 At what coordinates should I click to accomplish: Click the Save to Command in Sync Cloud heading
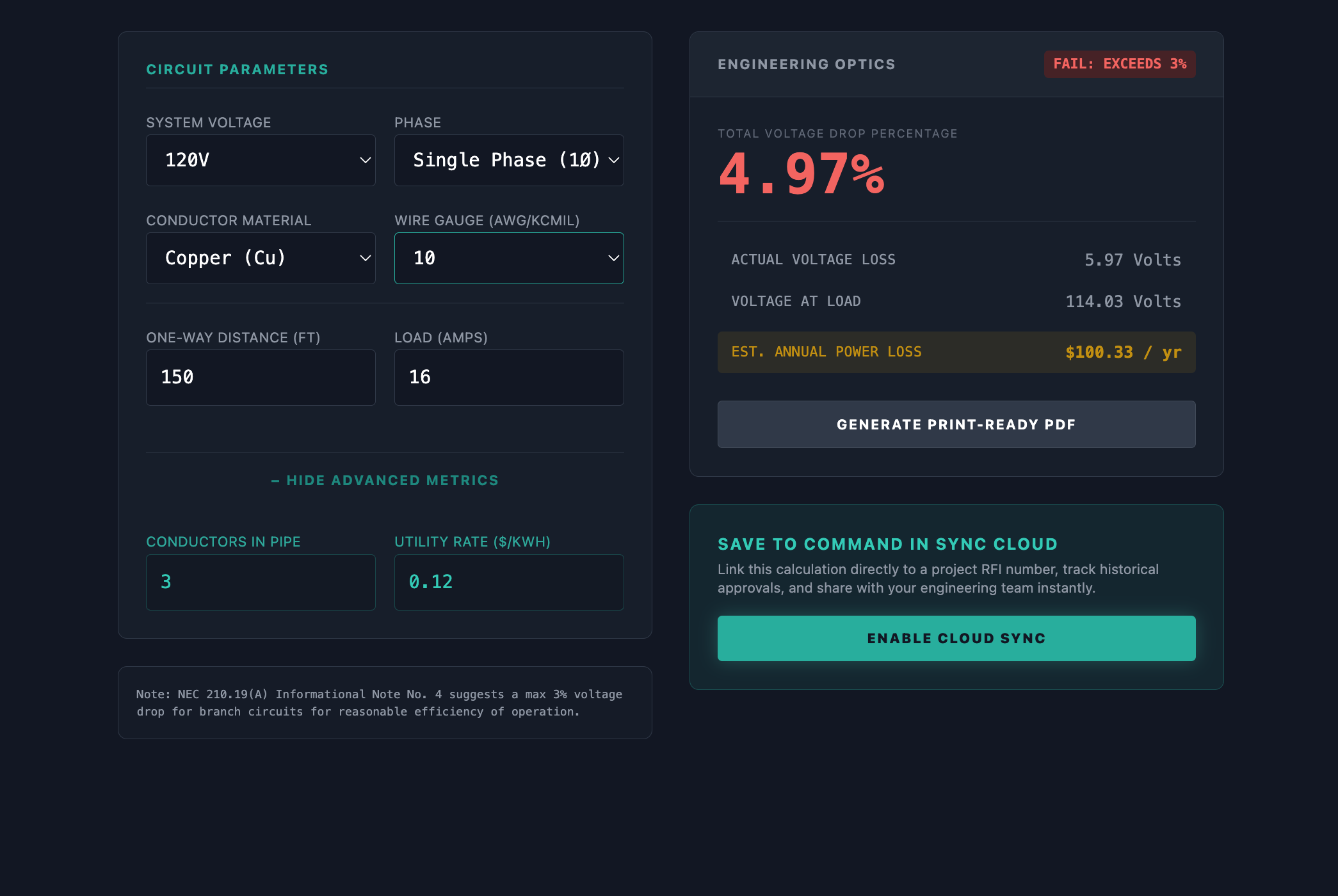[x=888, y=544]
